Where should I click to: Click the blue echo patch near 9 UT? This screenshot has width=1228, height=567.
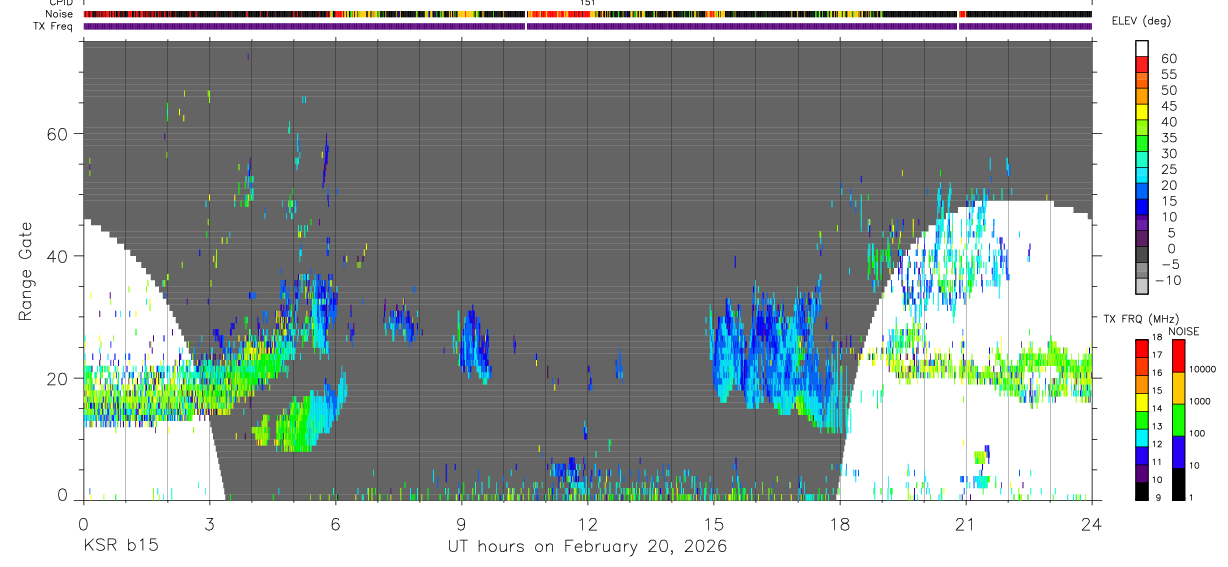click(473, 346)
